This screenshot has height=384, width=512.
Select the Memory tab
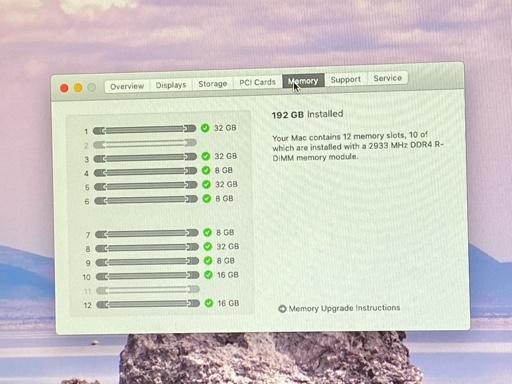pyautogui.click(x=303, y=81)
